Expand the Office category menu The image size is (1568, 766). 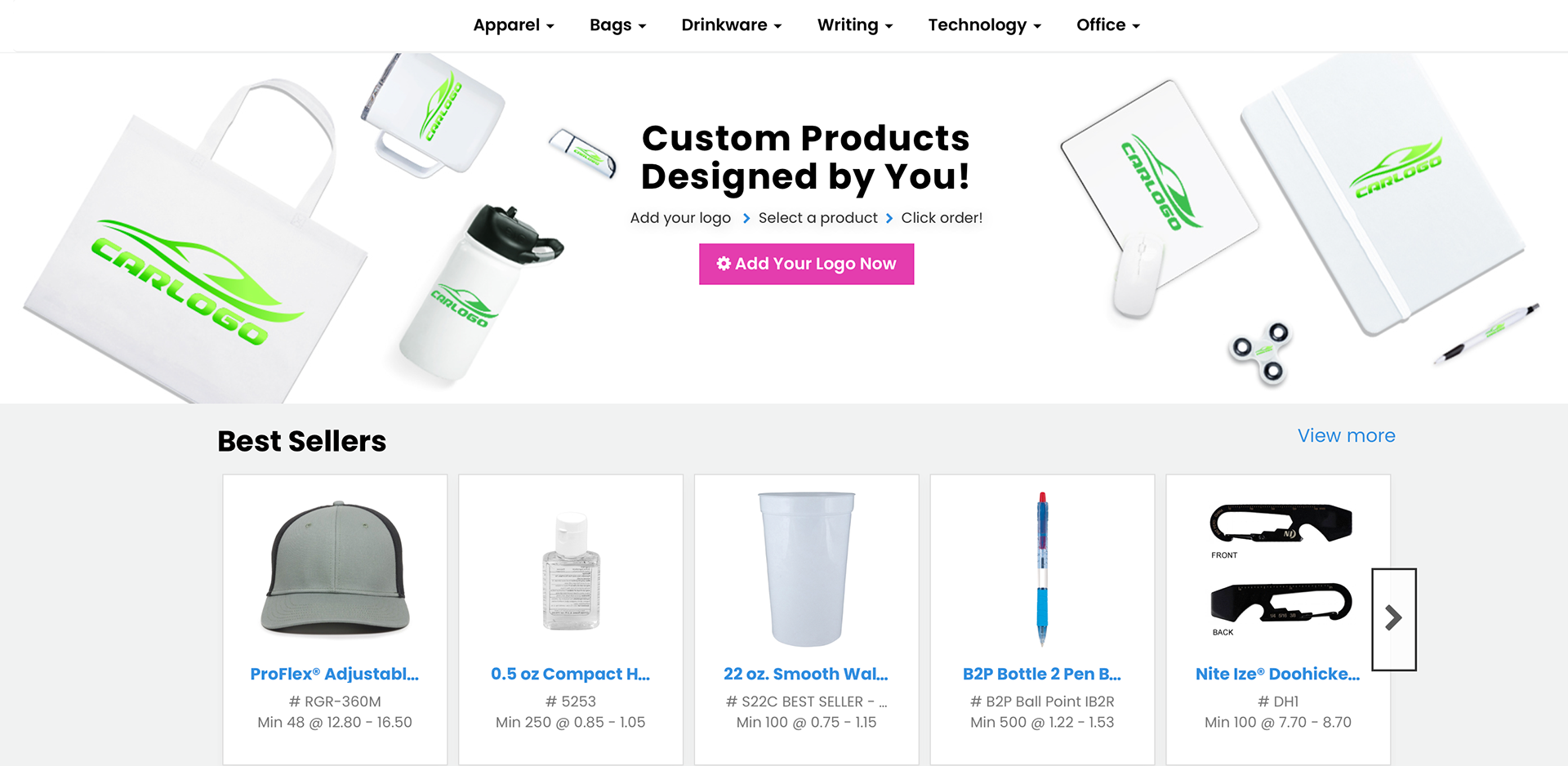[x=1108, y=25]
